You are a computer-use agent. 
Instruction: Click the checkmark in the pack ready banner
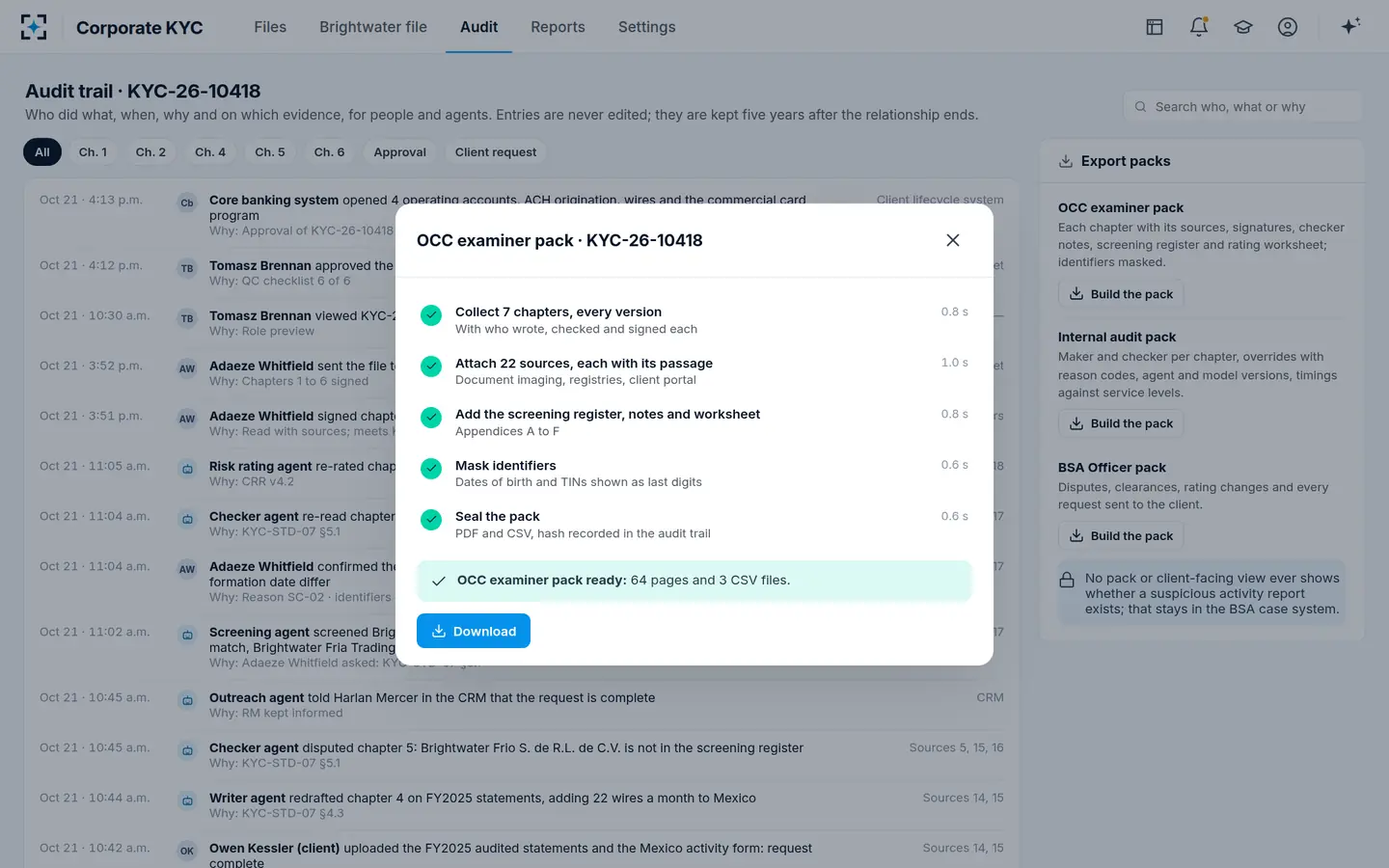[439, 581]
